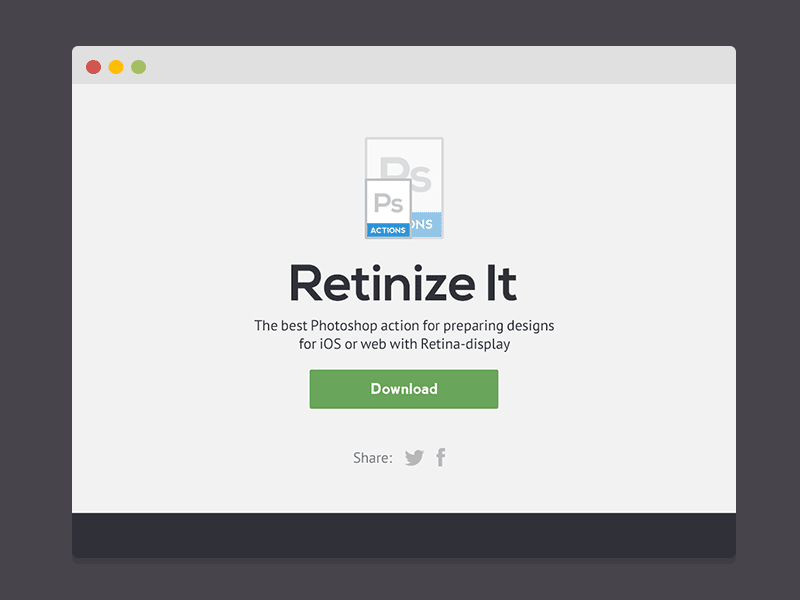800x600 pixels.
Task: Click the green fill of the Download bar
Action: [404, 389]
